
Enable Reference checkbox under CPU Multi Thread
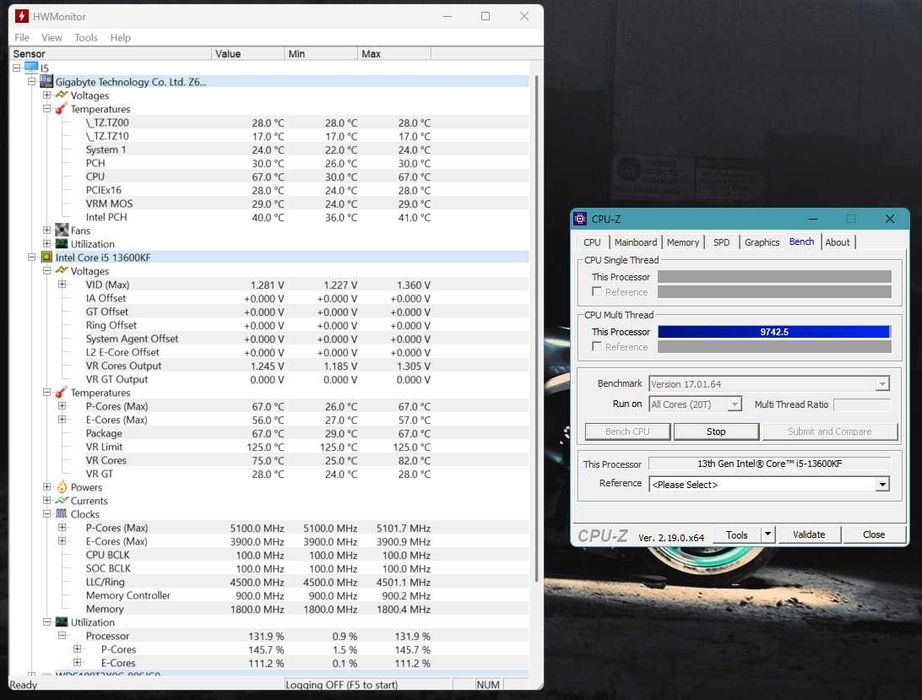click(597, 346)
